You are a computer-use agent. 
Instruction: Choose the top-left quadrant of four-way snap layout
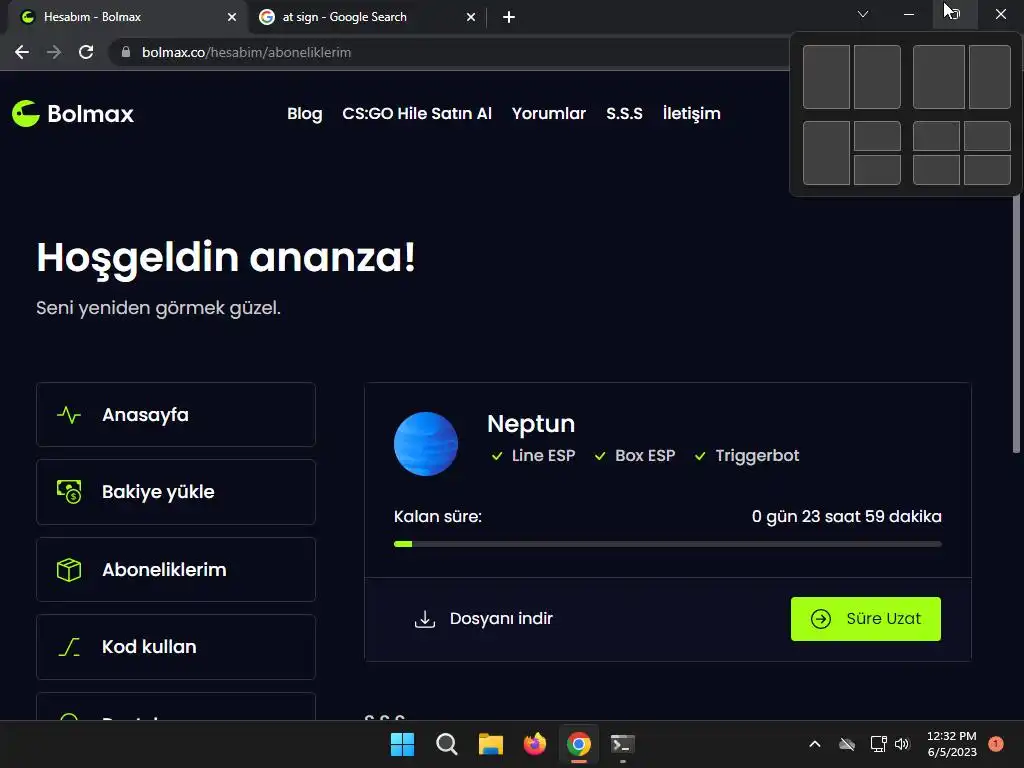[x=936, y=136]
